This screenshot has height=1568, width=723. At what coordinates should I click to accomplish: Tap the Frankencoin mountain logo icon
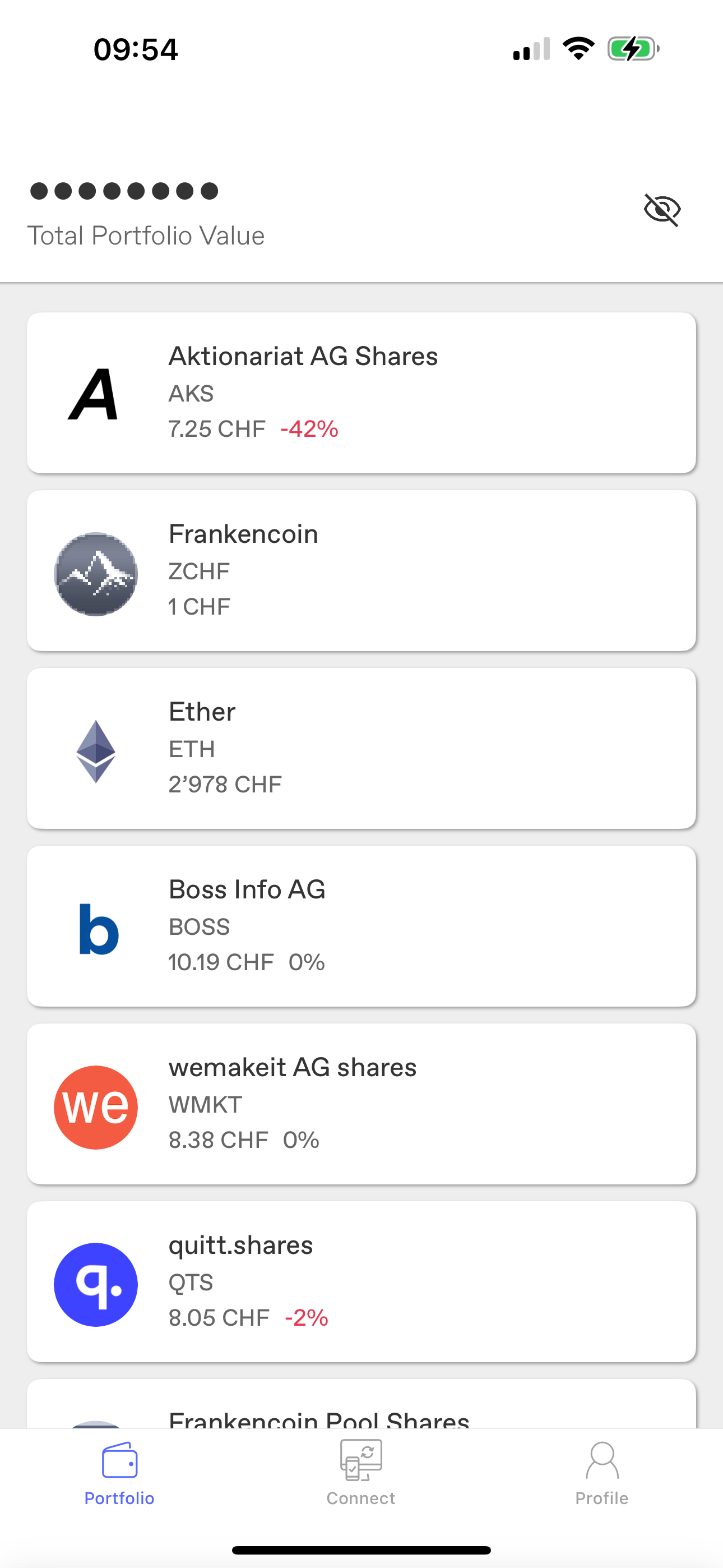click(x=95, y=574)
